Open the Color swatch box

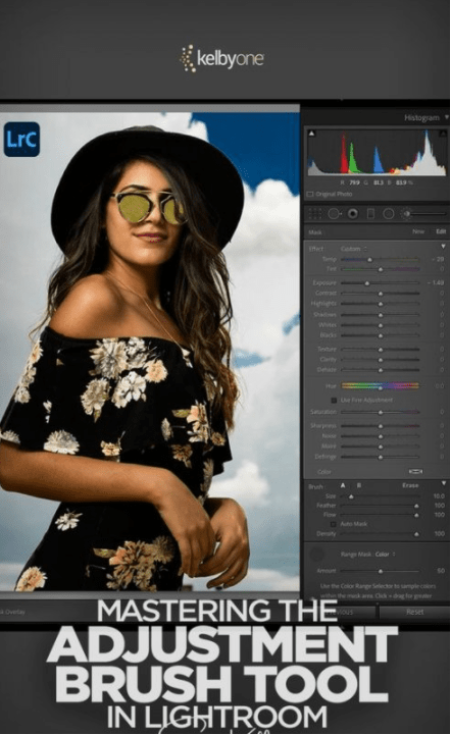click(x=415, y=471)
